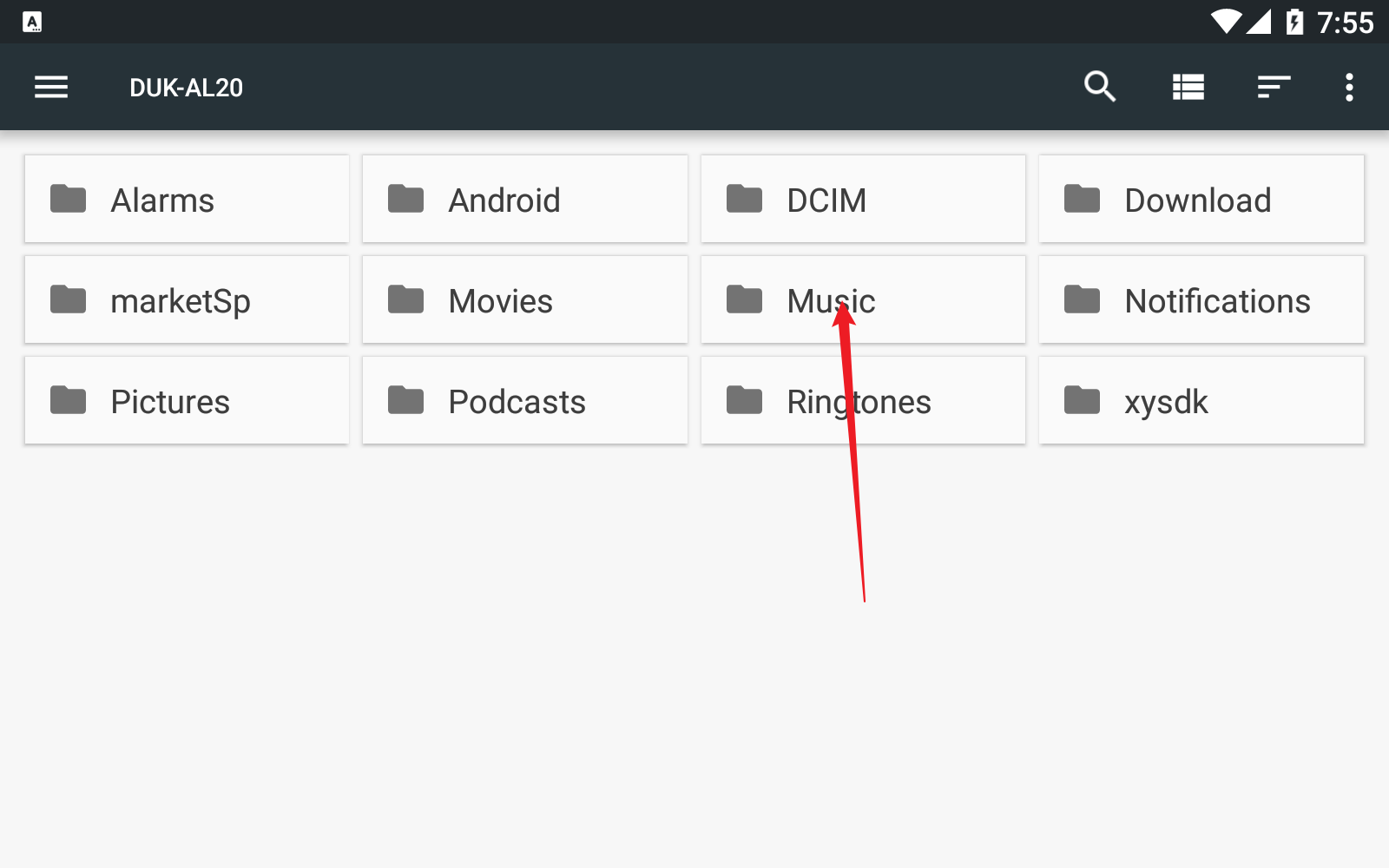This screenshot has width=1389, height=868.
Task: Open the Ringtones folder
Action: [x=863, y=401]
